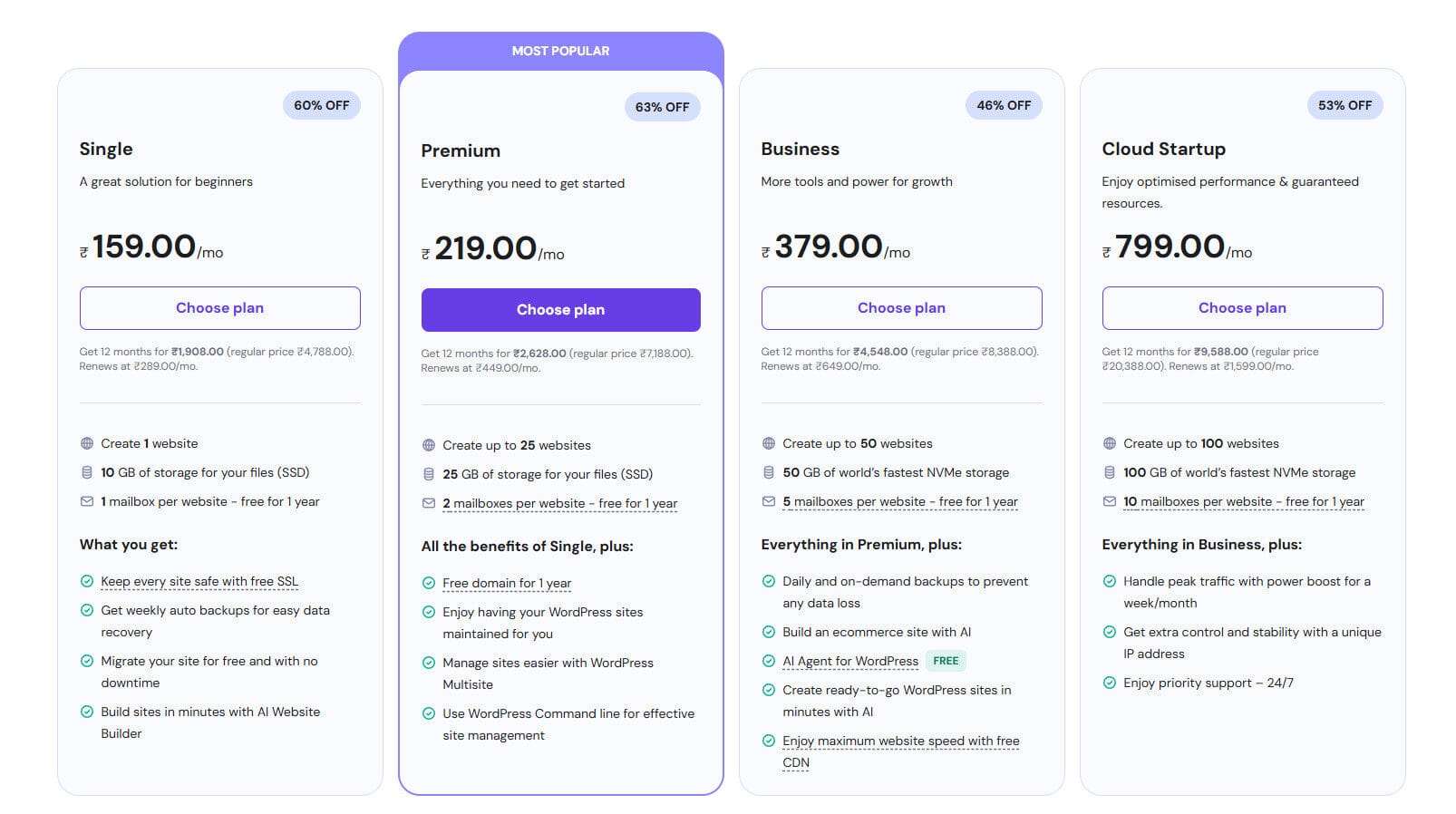
Task: Choose the Single plan
Action: pyautogui.click(x=219, y=308)
